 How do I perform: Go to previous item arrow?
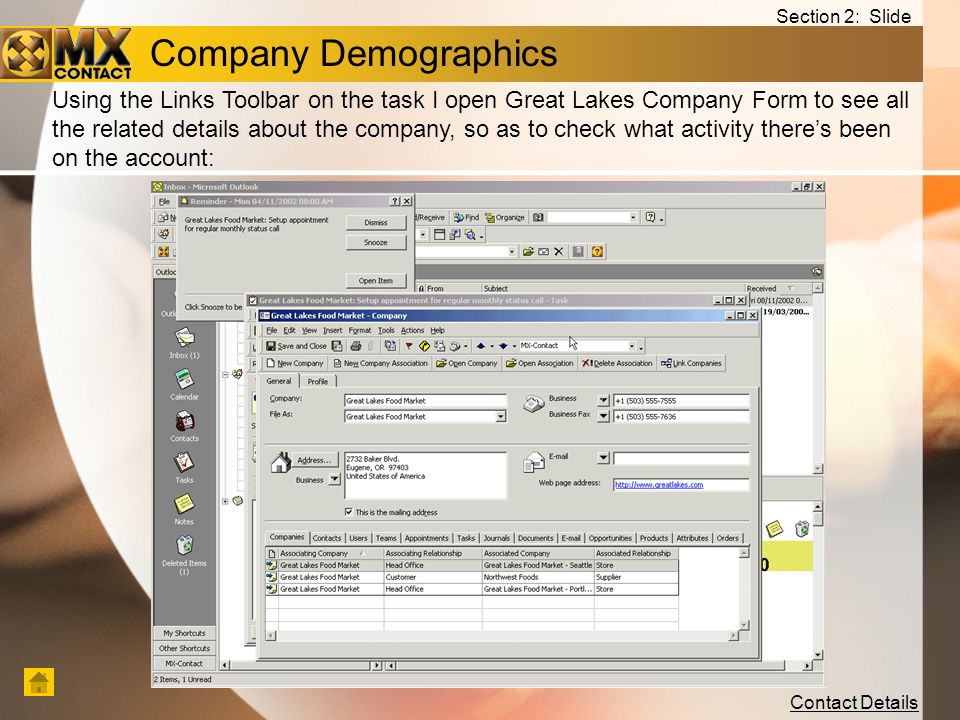pos(481,346)
